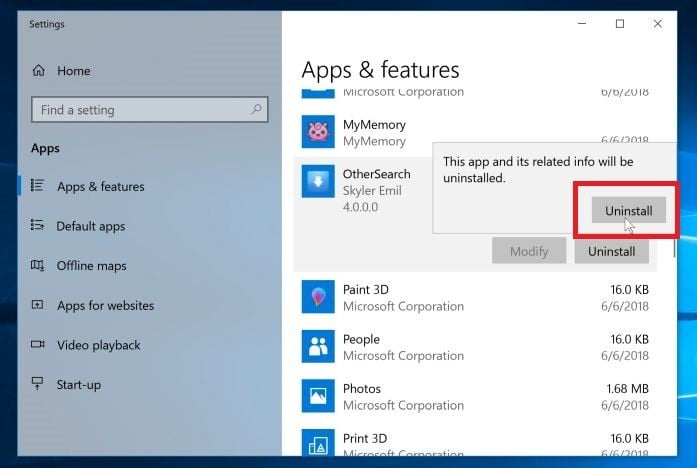Screen dimensions: 697x468
Task: Click the MyMemory app icon
Action: click(x=318, y=131)
